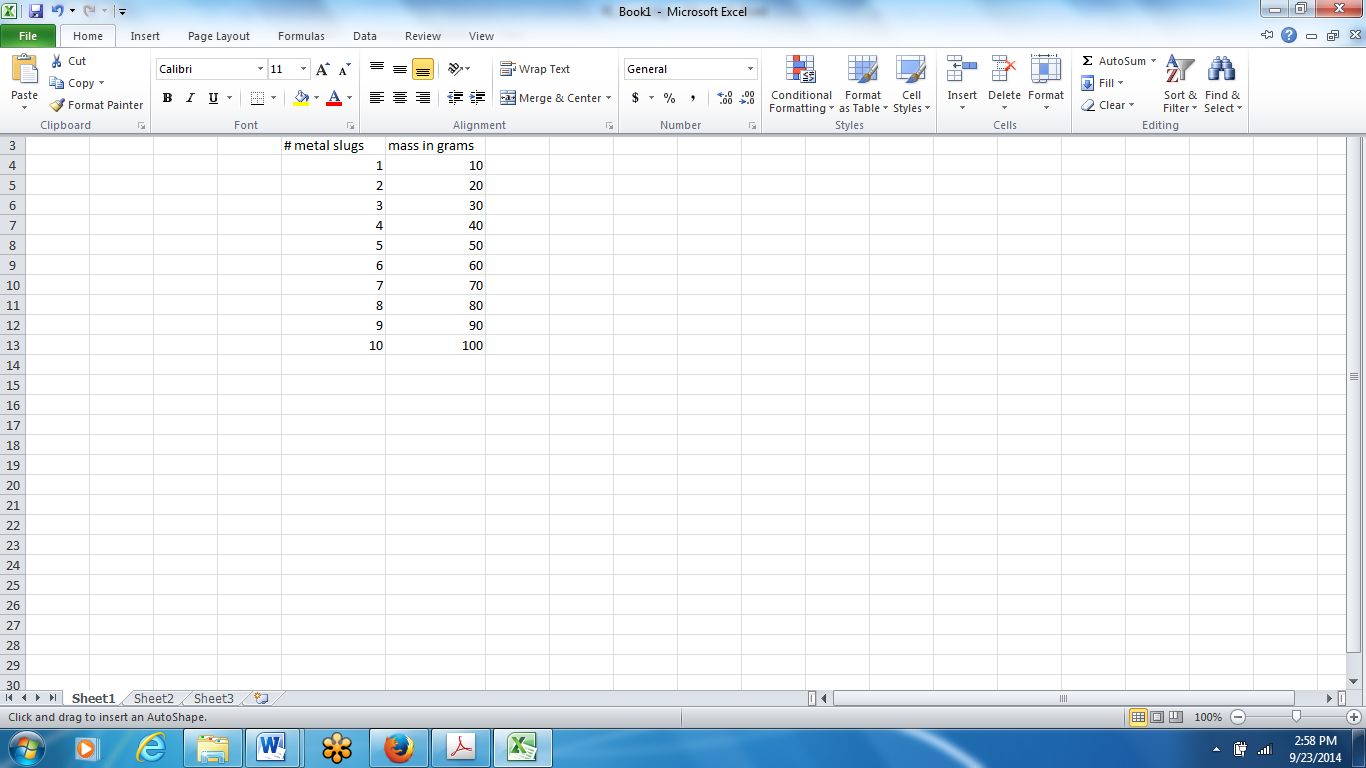Open the Page Layout ribbon tab
The width and height of the screenshot is (1366, 768).
click(218, 36)
